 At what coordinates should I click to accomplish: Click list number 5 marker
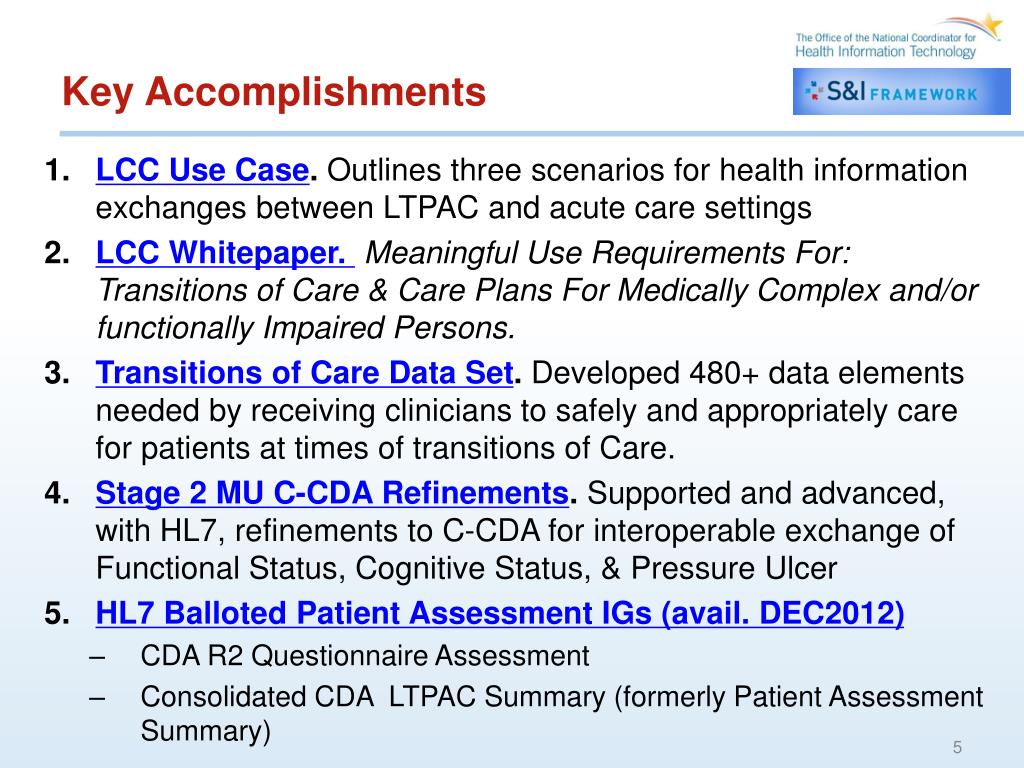[x=57, y=613]
